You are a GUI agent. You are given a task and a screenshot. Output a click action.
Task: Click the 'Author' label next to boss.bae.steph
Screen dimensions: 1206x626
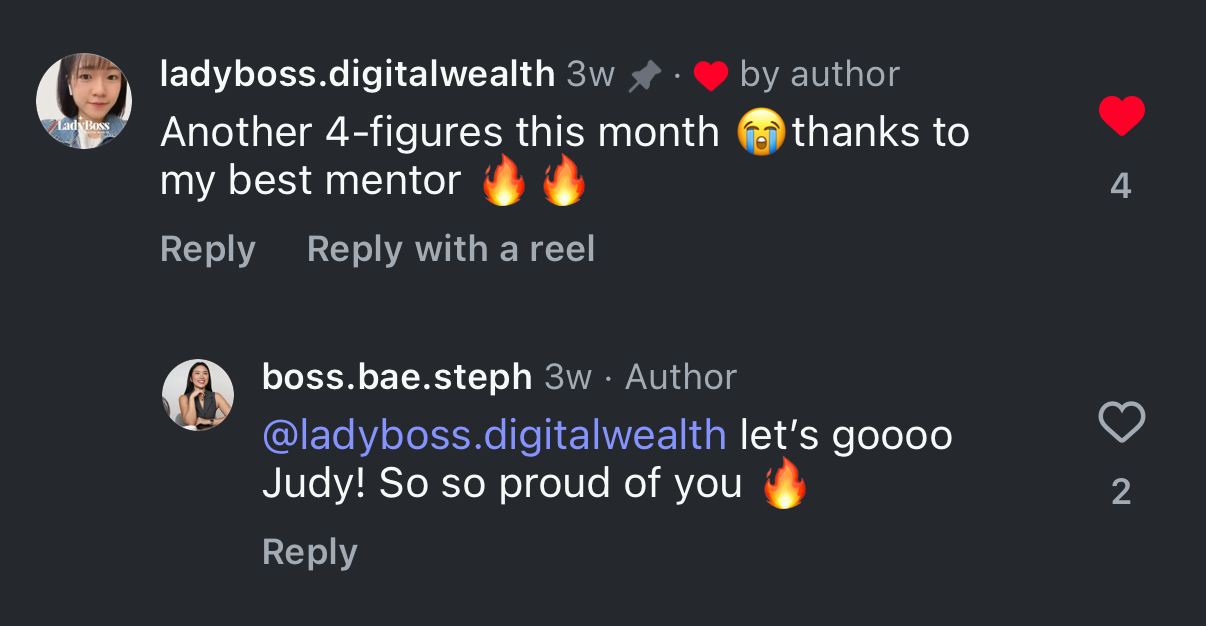click(x=681, y=377)
